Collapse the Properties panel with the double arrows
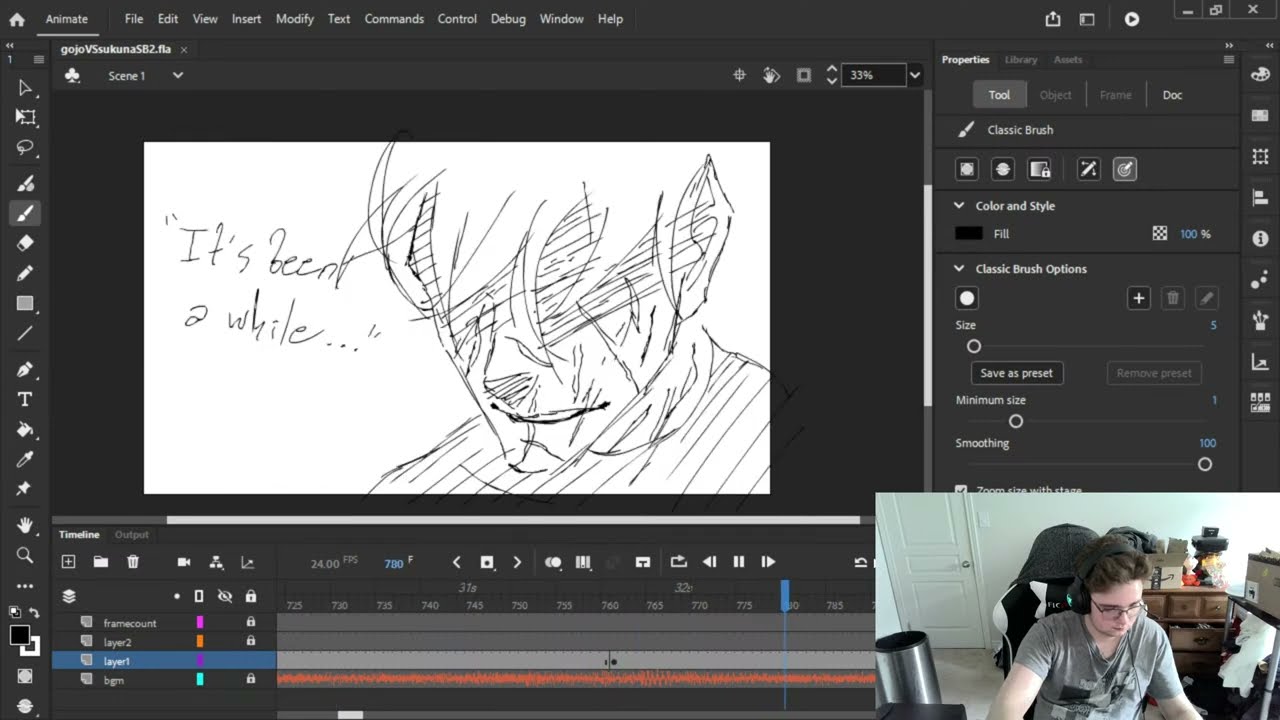 (x=1229, y=45)
